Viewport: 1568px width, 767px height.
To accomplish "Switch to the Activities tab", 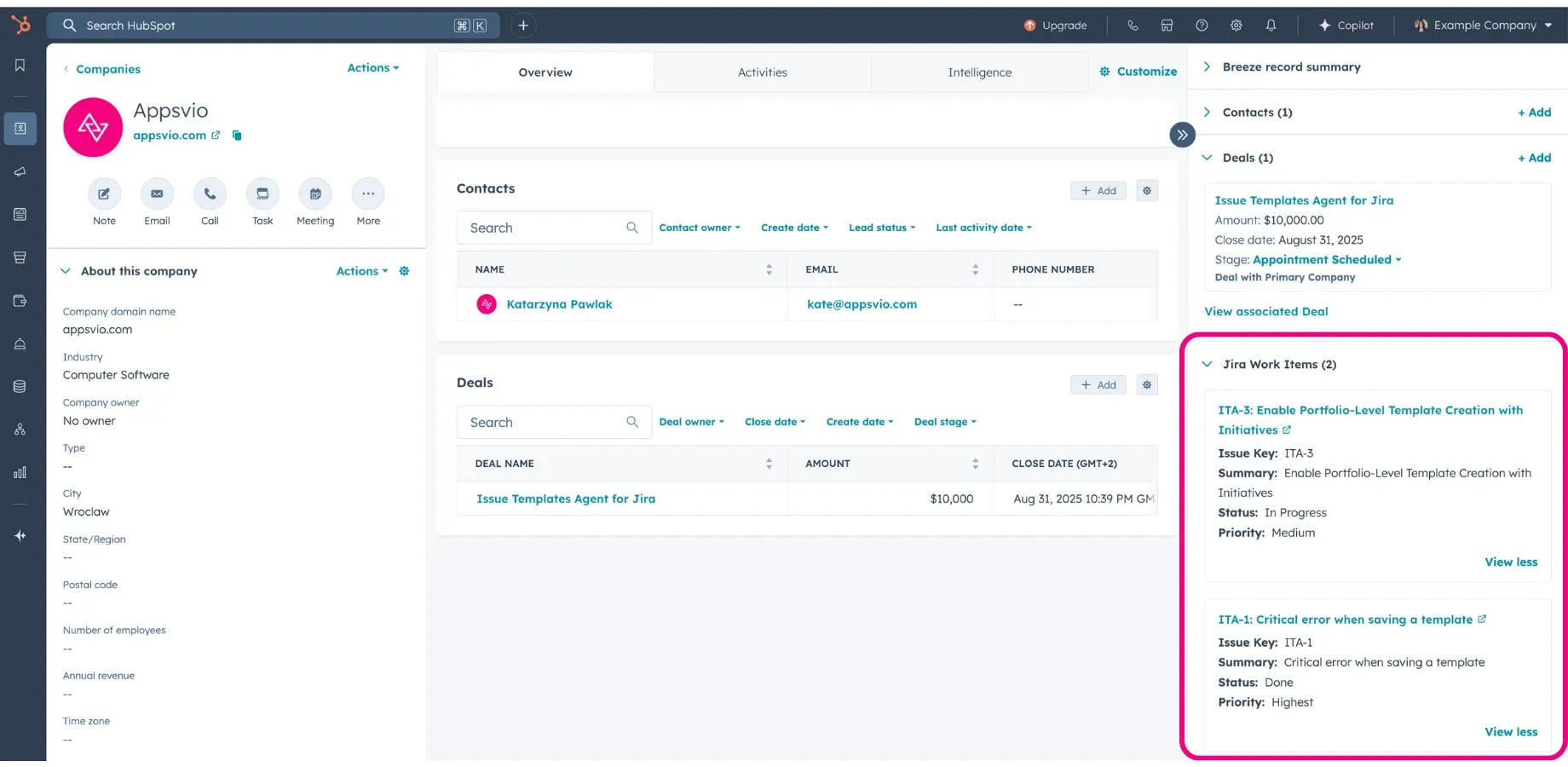I will pos(763,72).
